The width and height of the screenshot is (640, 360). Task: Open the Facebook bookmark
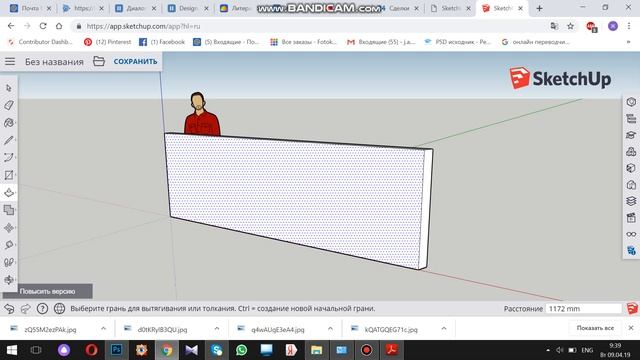point(162,42)
